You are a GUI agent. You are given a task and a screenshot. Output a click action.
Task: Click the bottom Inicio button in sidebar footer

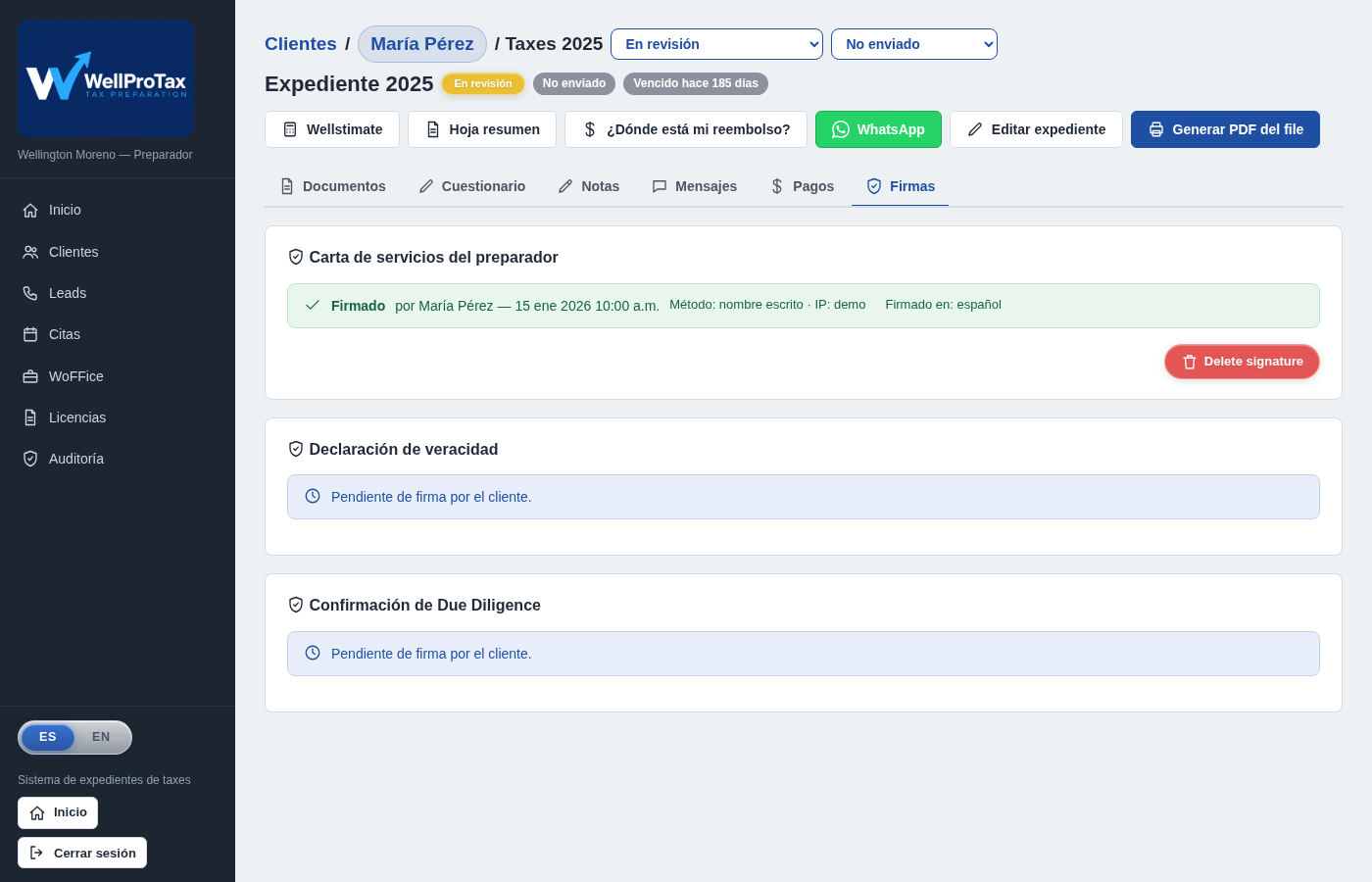[58, 813]
